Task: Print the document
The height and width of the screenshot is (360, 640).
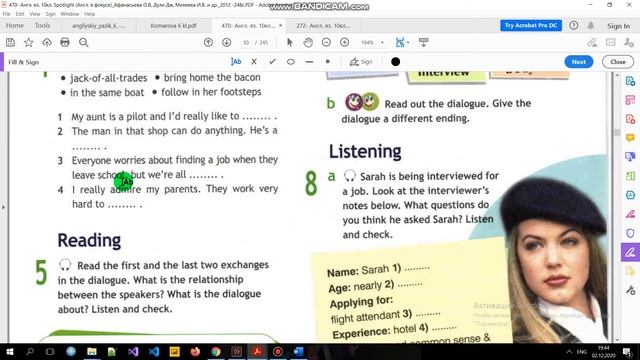Action: tap(65, 42)
